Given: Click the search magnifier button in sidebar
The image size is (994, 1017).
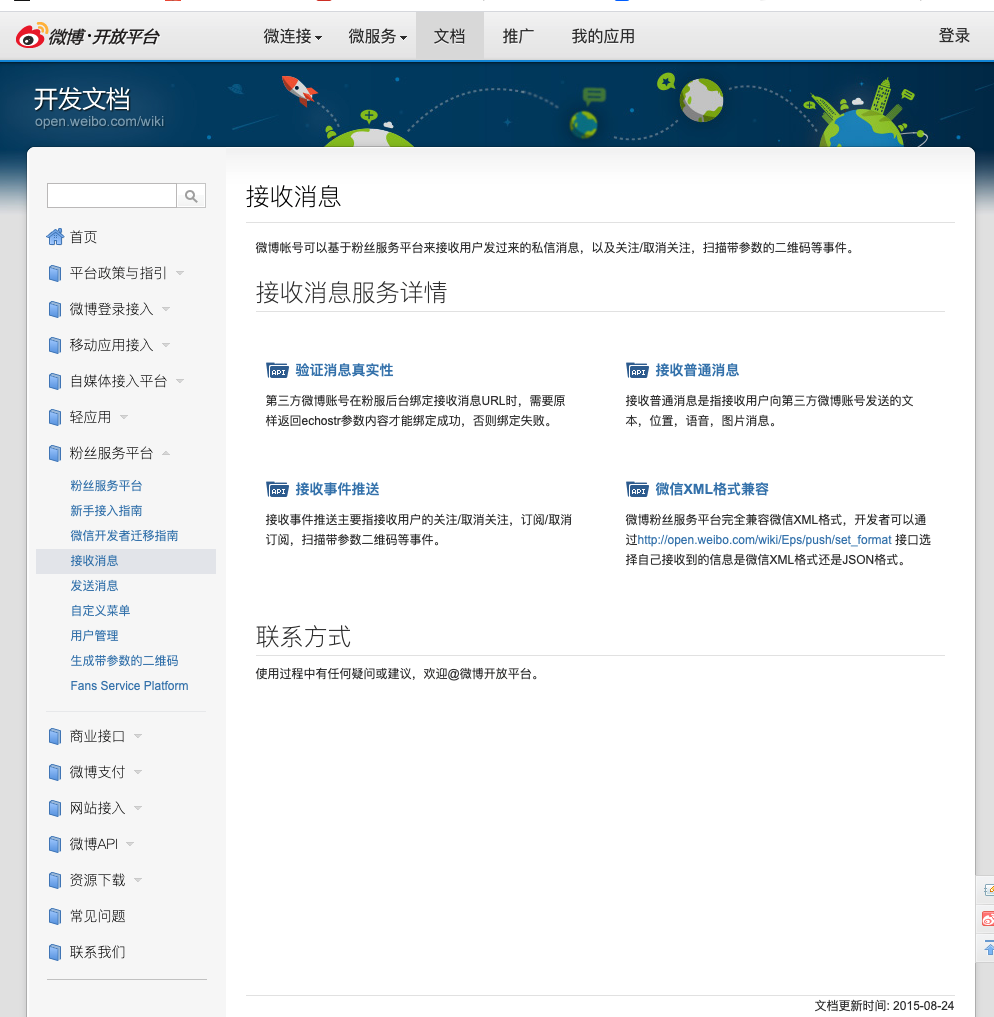Looking at the screenshot, I should [x=190, y=195].
